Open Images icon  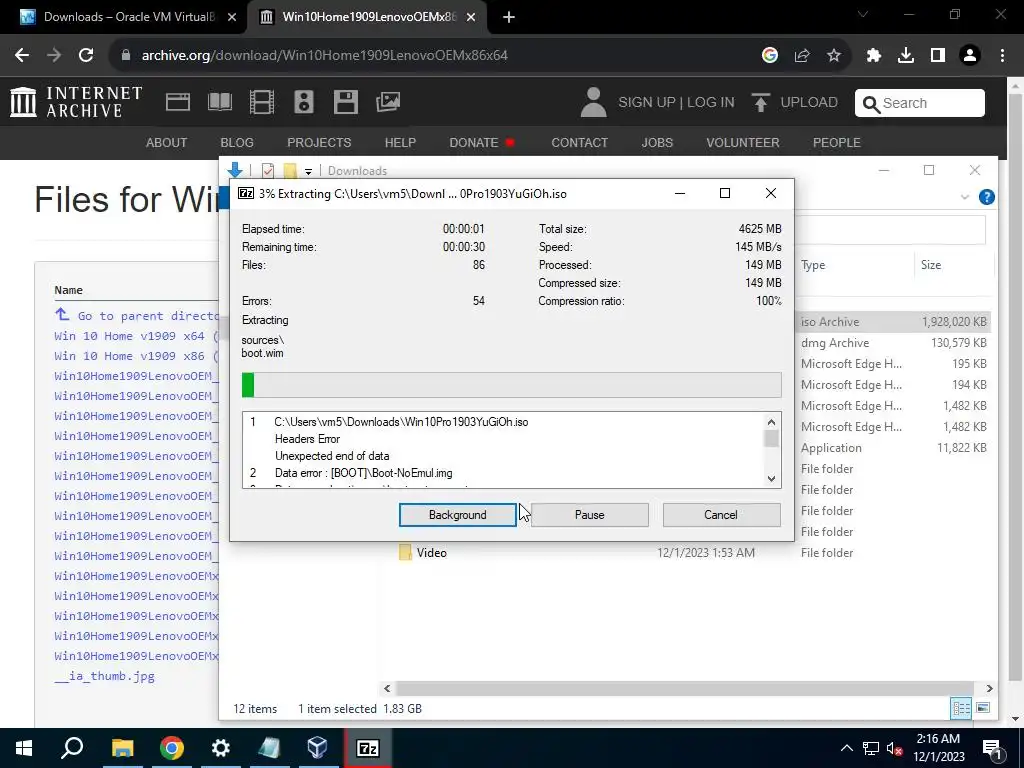[388, 102]
